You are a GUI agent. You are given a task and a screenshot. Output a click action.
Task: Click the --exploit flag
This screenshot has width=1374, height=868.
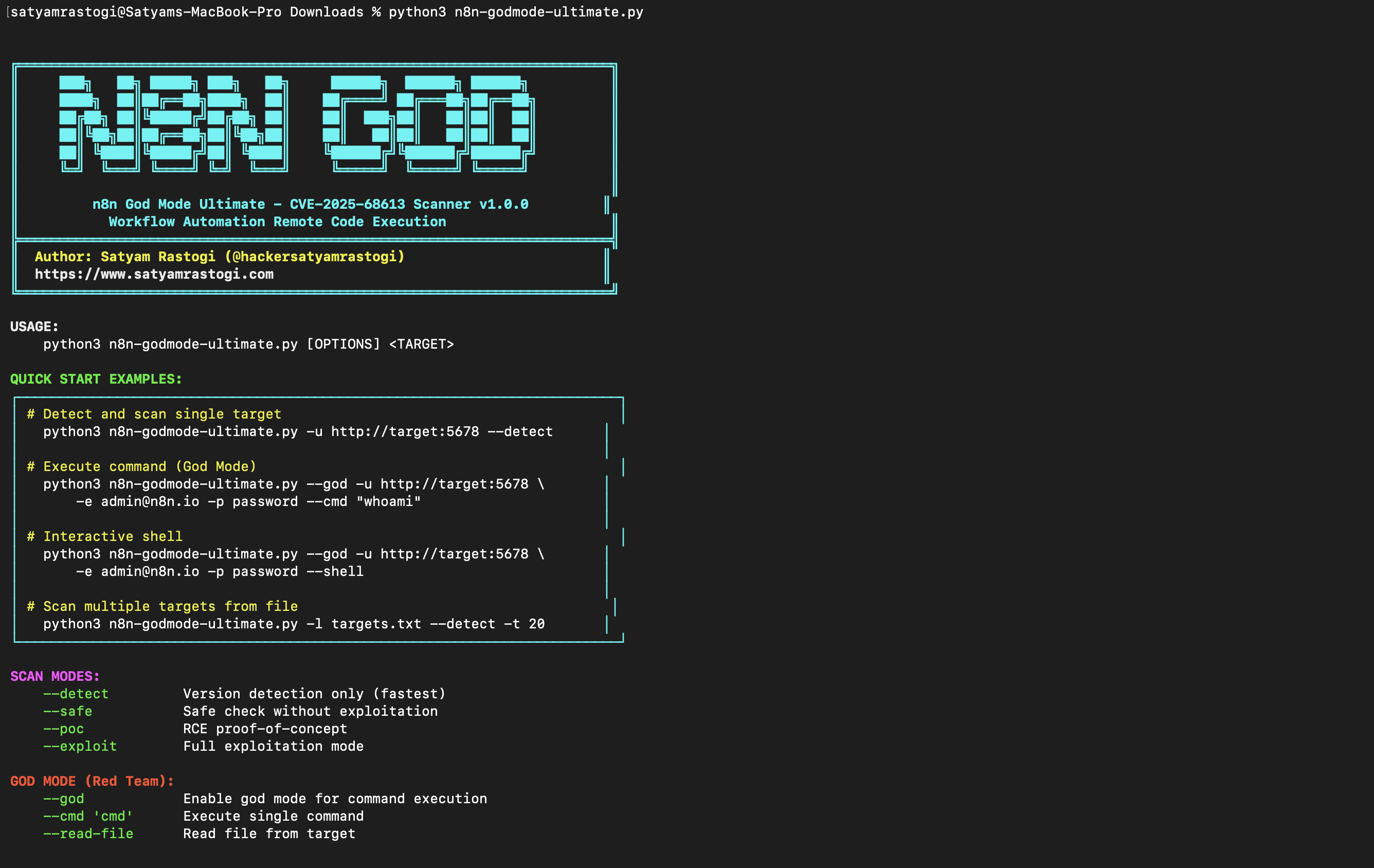[80, 747]
